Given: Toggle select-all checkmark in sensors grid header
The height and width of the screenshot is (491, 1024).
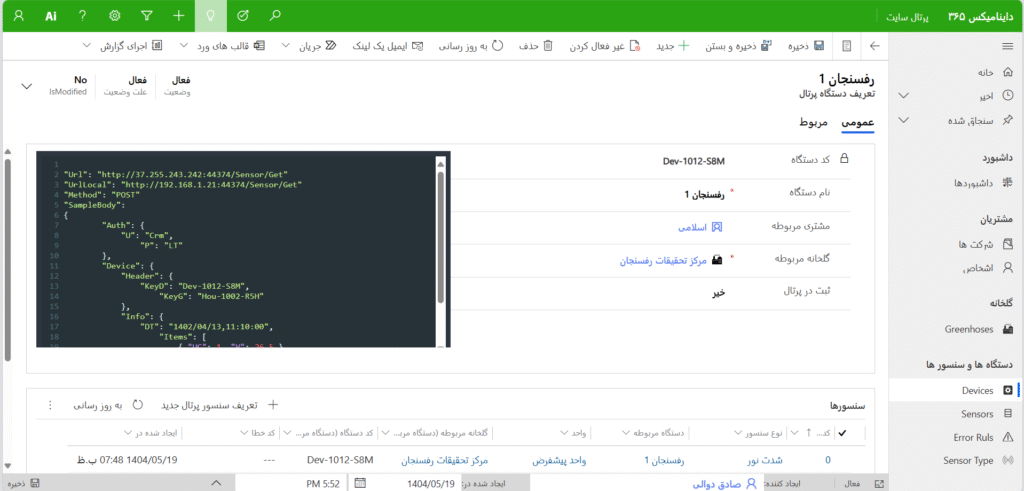Looking at the screenshot, I should coord(842,433).
